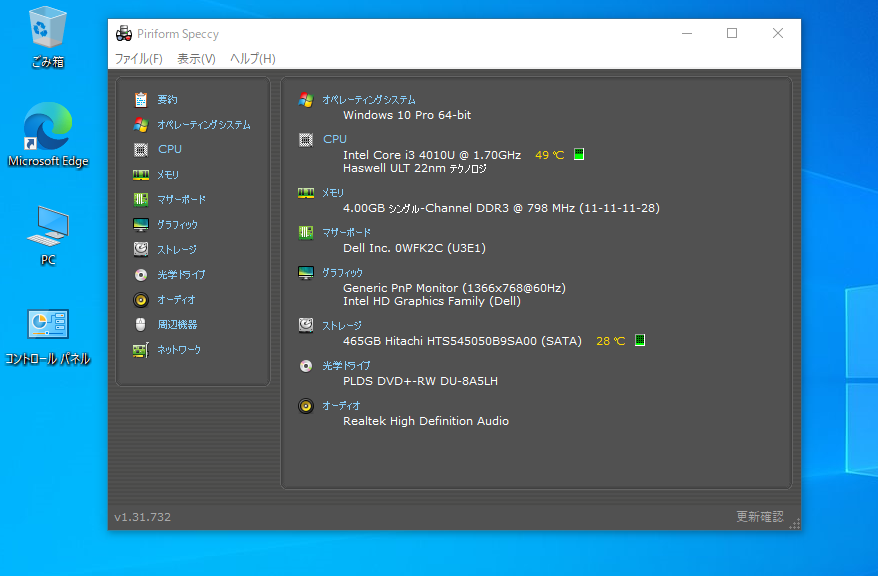
Task: Click the green storage temperature indicator icon
Action: [640, 340]
